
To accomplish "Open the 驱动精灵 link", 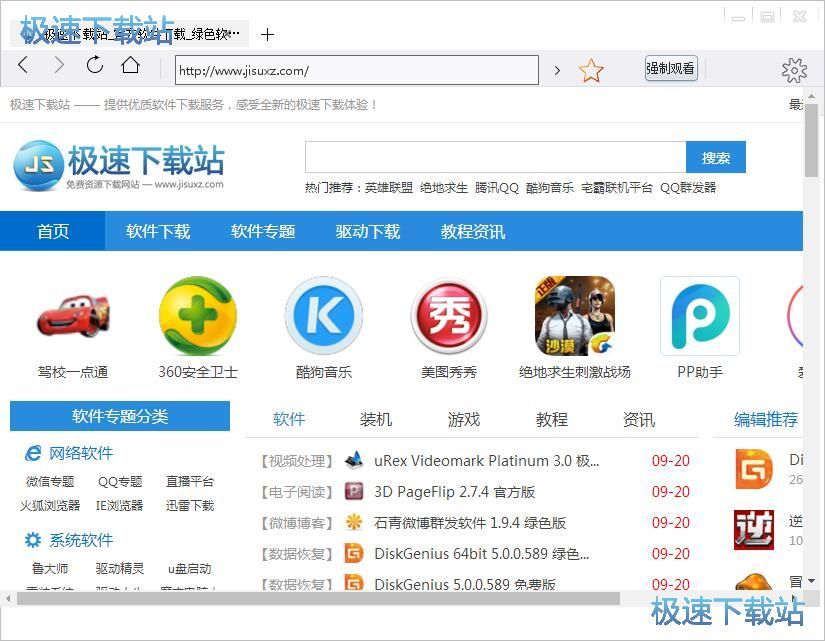I will pyautogui.click(x=119, y=568).
